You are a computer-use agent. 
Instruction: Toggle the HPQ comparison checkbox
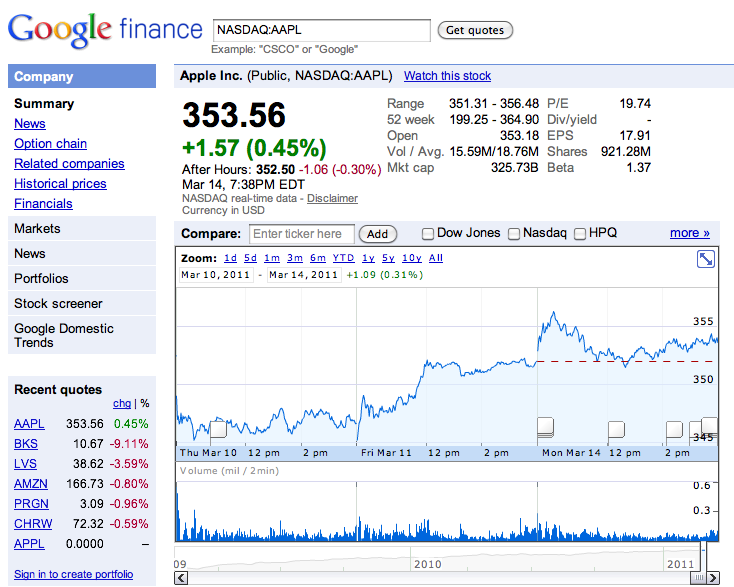pyautogui.click(x=580, y=234)
